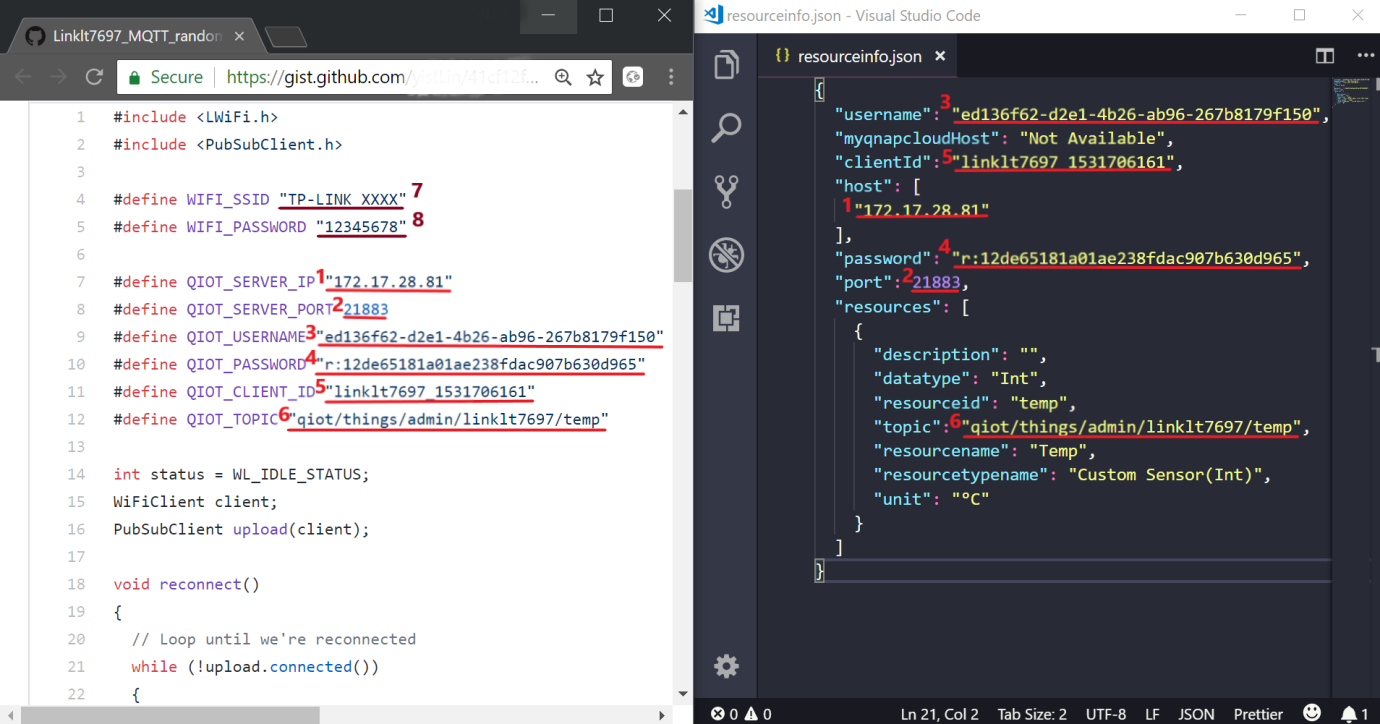Go to line via Ln 21, Col 2
Image resolution: width=1380 pixels, height=724 pixels.
(940, 714)
